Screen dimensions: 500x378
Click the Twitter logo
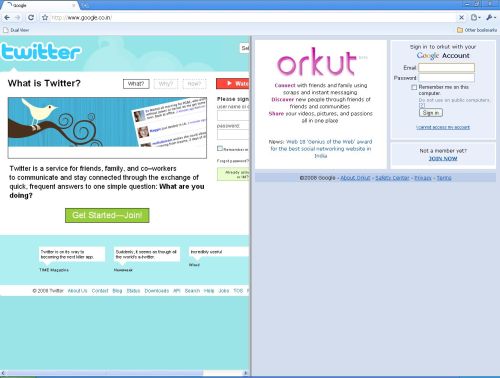pos(41,52)
